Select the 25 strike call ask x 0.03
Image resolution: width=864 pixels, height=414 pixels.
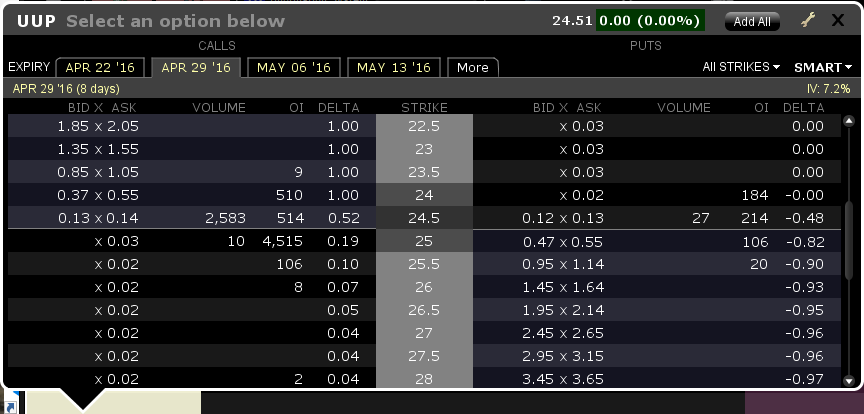116,241
